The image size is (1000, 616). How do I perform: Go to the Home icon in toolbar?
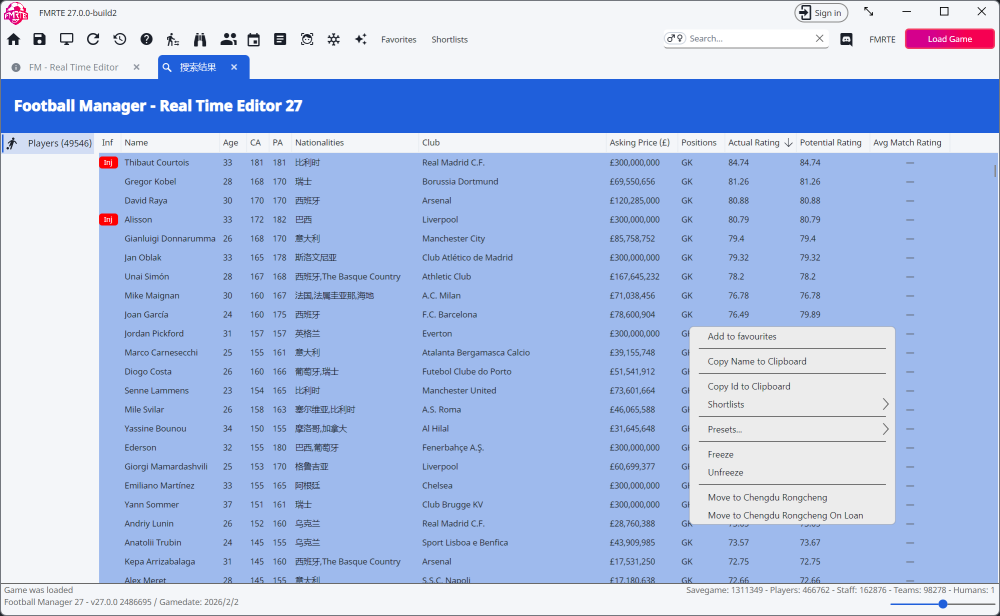[x=13, y=40]
